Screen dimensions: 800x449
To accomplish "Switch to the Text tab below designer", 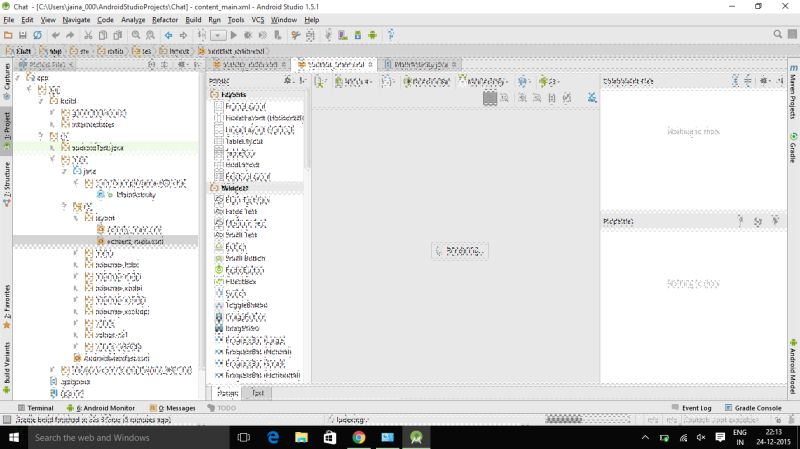I will tap(258, 393).
